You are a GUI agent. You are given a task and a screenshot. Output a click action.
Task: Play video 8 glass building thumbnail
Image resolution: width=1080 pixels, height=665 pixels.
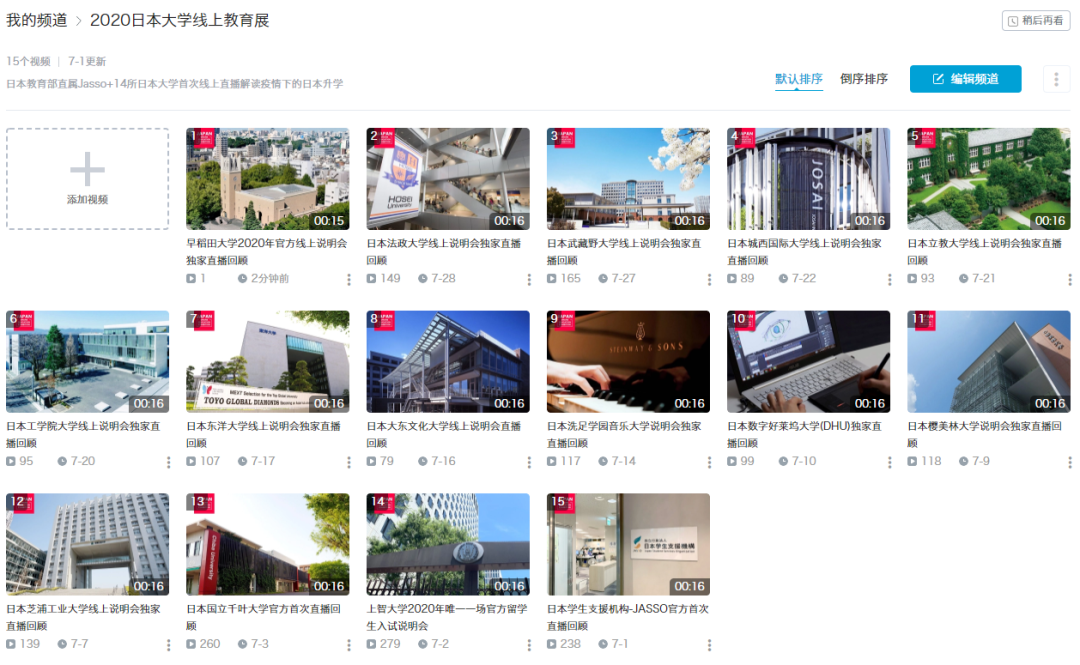point(448,361)
